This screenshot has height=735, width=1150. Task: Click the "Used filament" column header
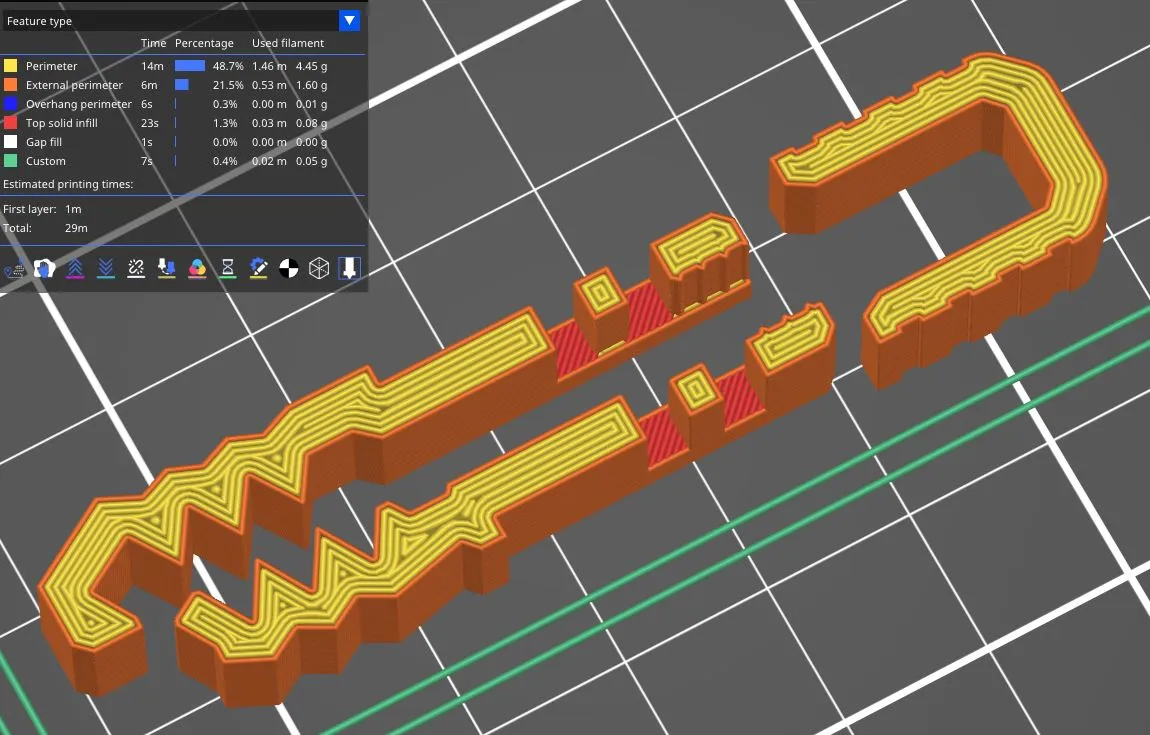[x=288, y=43]
